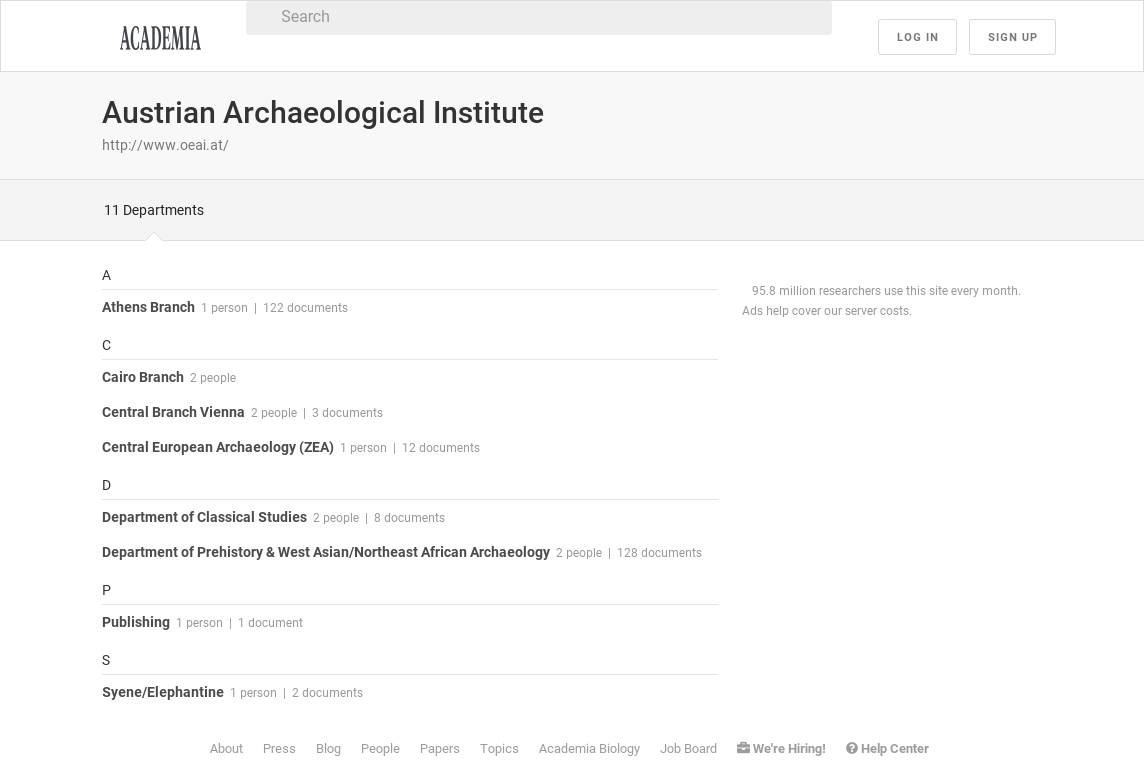Visit Department of Classical Studies
Viewport: 1144px width, 768px height.
click(204, 517)
